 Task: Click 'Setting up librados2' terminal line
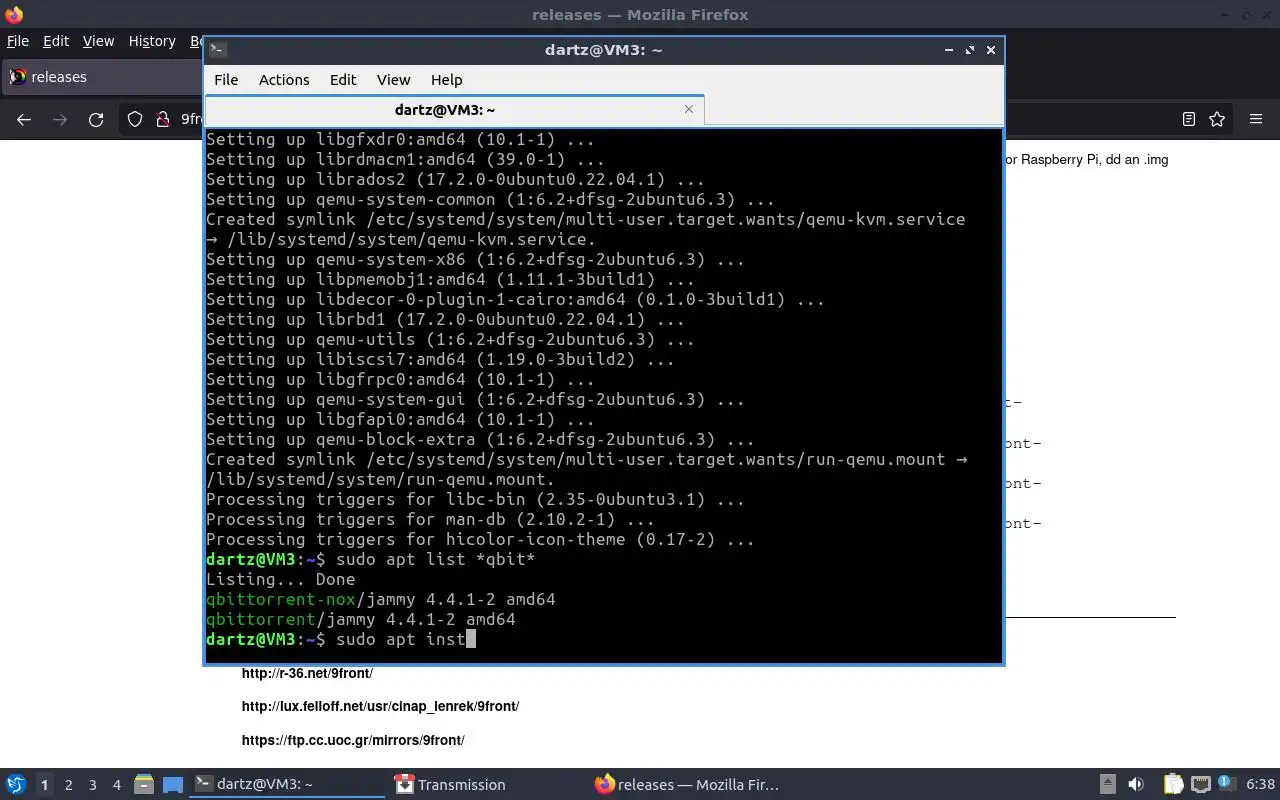pyautogui.click(x=455, y=179)
